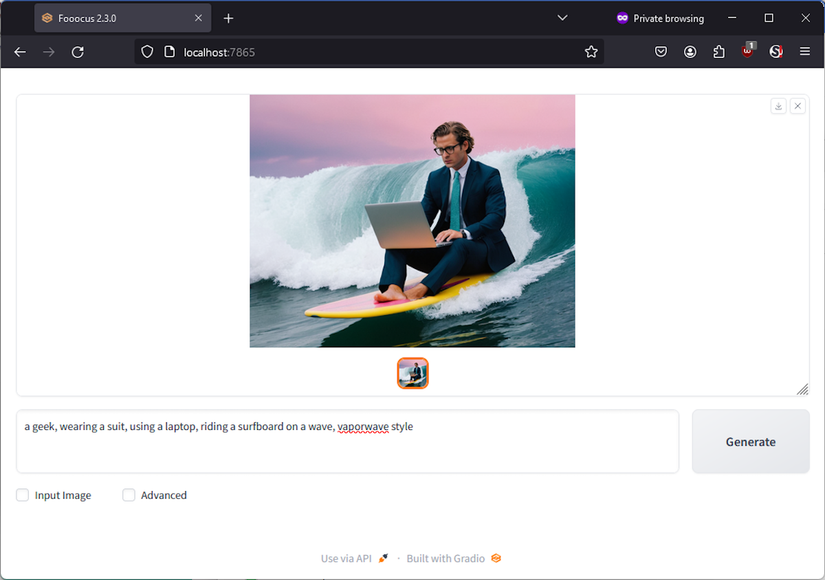Go back to previous page

(x=20, y=52)
